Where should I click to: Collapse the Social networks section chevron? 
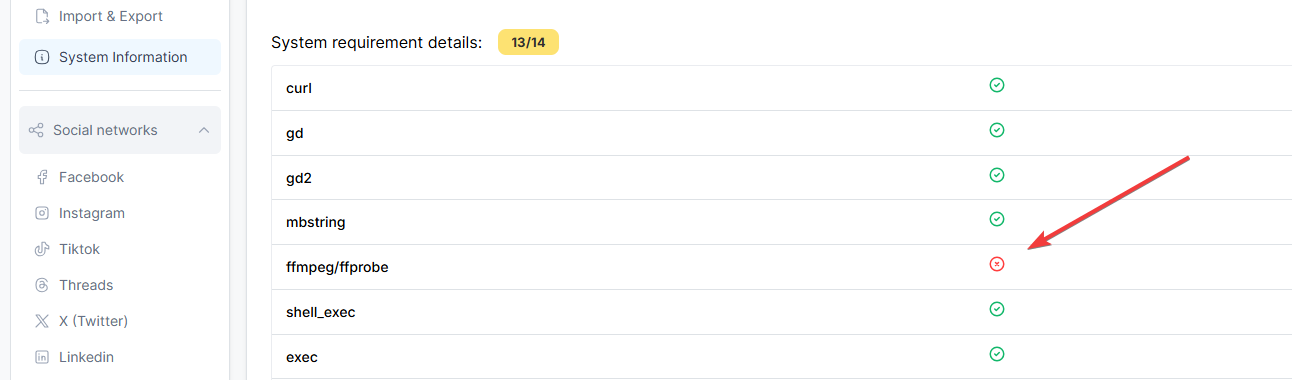pyautogui.click(x=204, y=131)
